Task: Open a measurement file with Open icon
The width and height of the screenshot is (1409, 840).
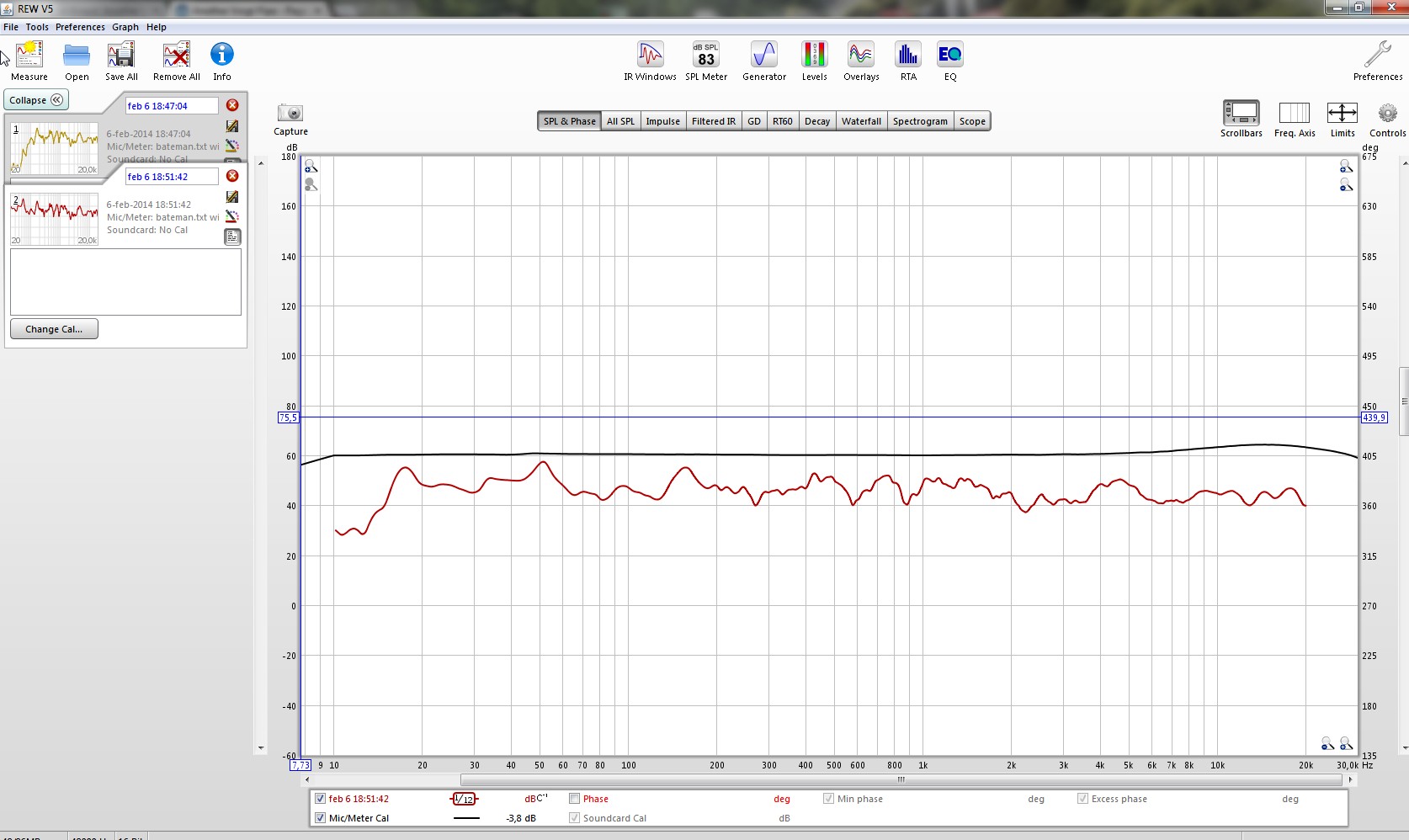Action: [77, 55]
